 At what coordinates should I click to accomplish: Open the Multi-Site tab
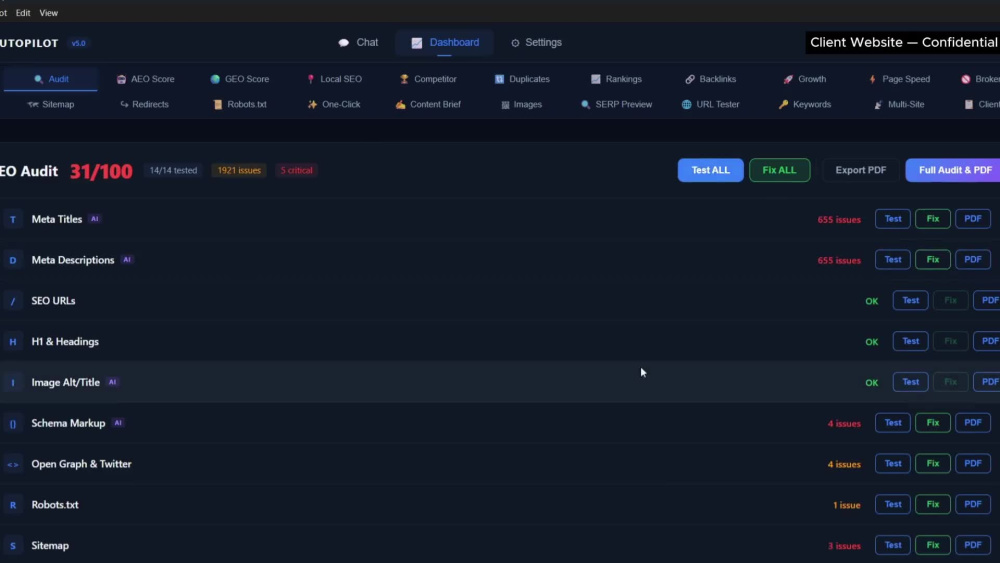click(x=899, y=105)
